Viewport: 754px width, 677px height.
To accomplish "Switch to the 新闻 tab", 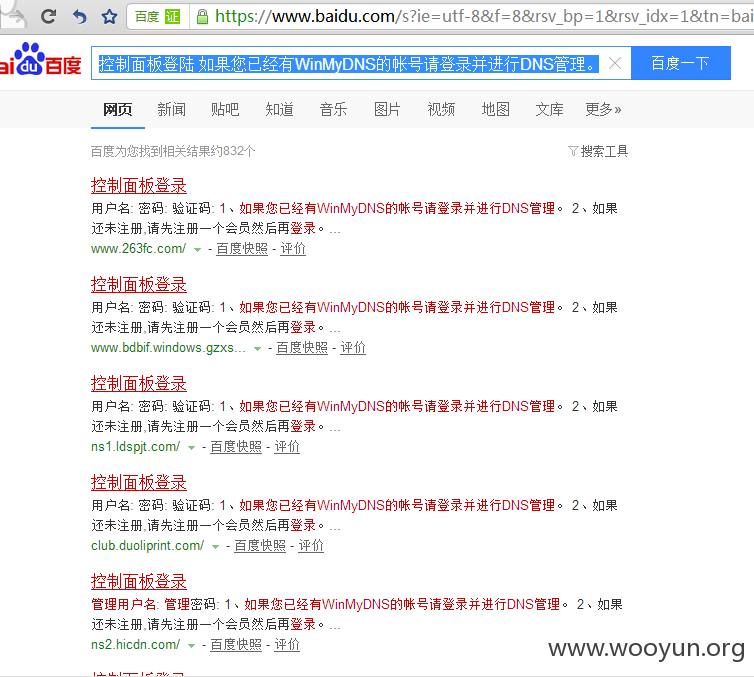I will (172, 110).
